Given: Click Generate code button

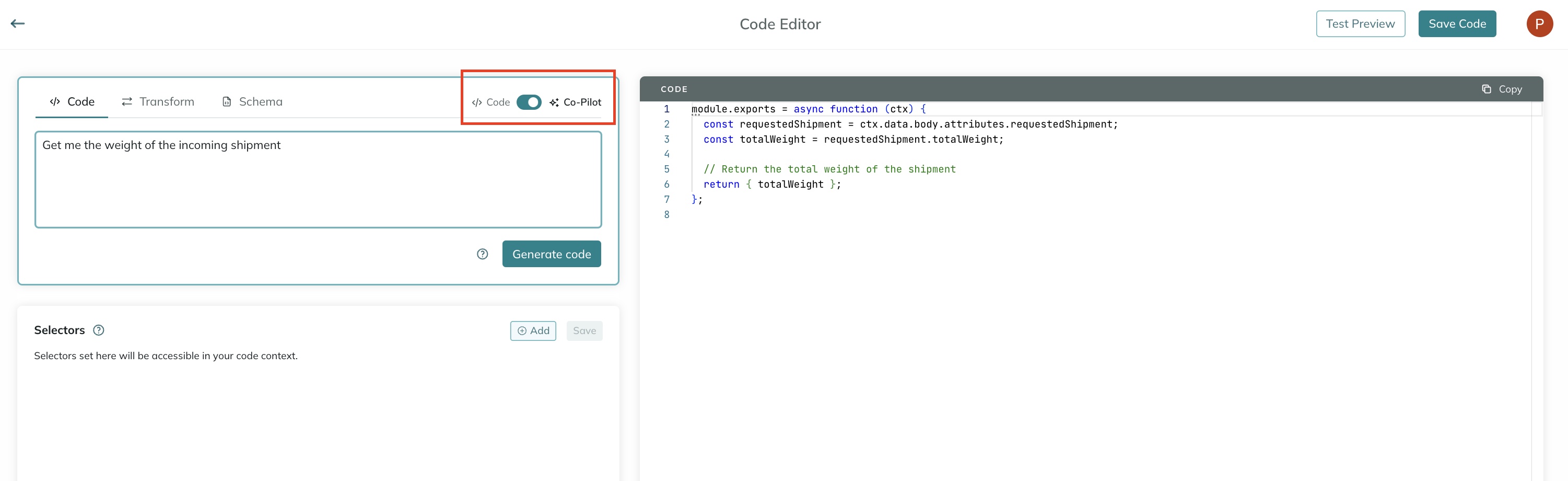Looking at the screenshot, I should [552, 254].
